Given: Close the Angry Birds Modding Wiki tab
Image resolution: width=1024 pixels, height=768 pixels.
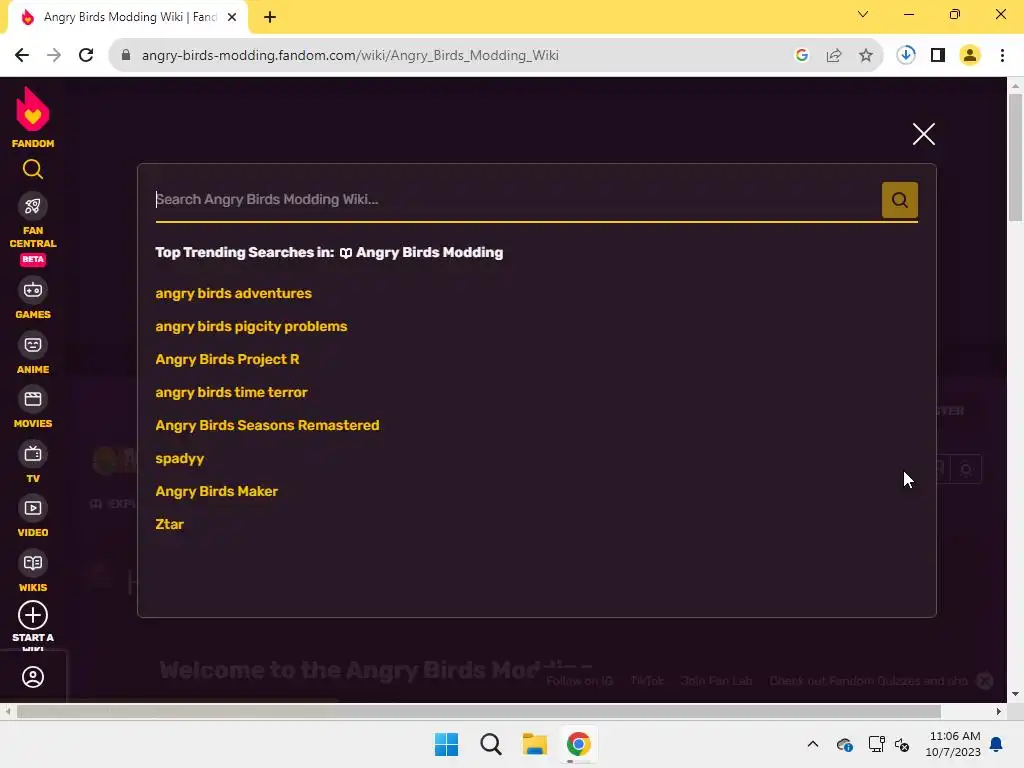Looking at the screenshot, I should click(x=232, y=18).
